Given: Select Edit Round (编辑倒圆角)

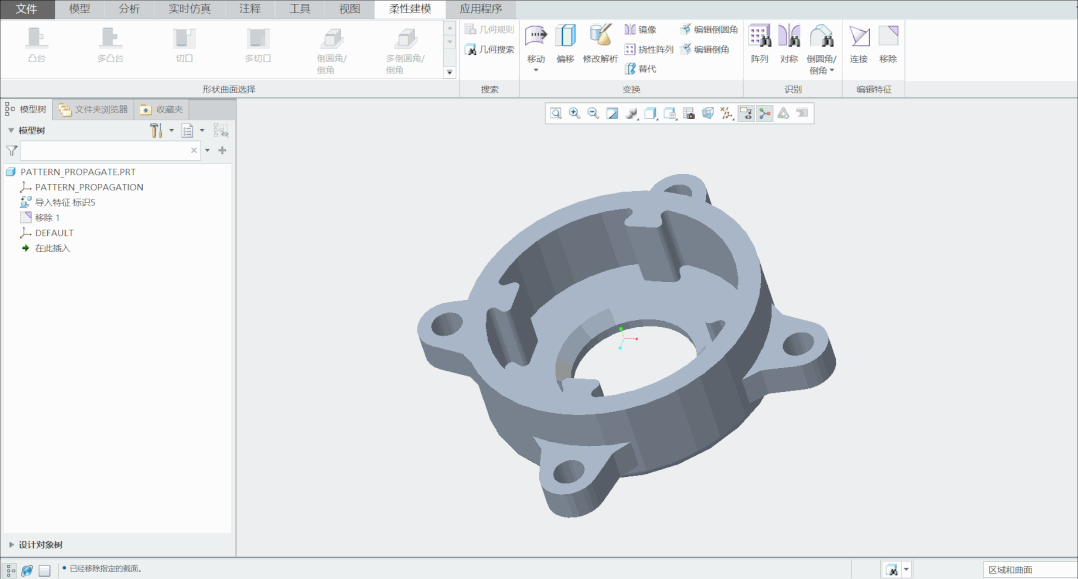Looking at the screenshot, I should coord(708,30).
